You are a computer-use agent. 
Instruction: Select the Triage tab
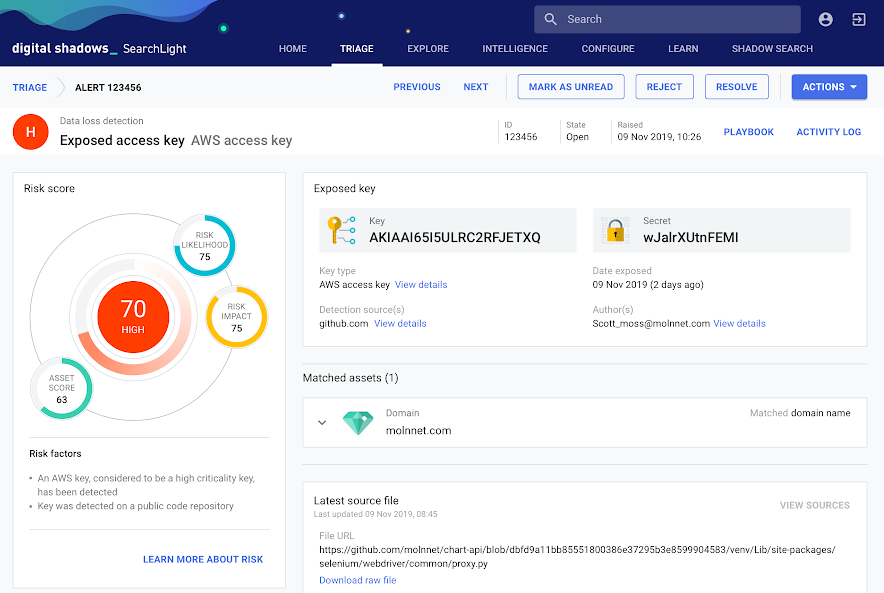[356, 48]
